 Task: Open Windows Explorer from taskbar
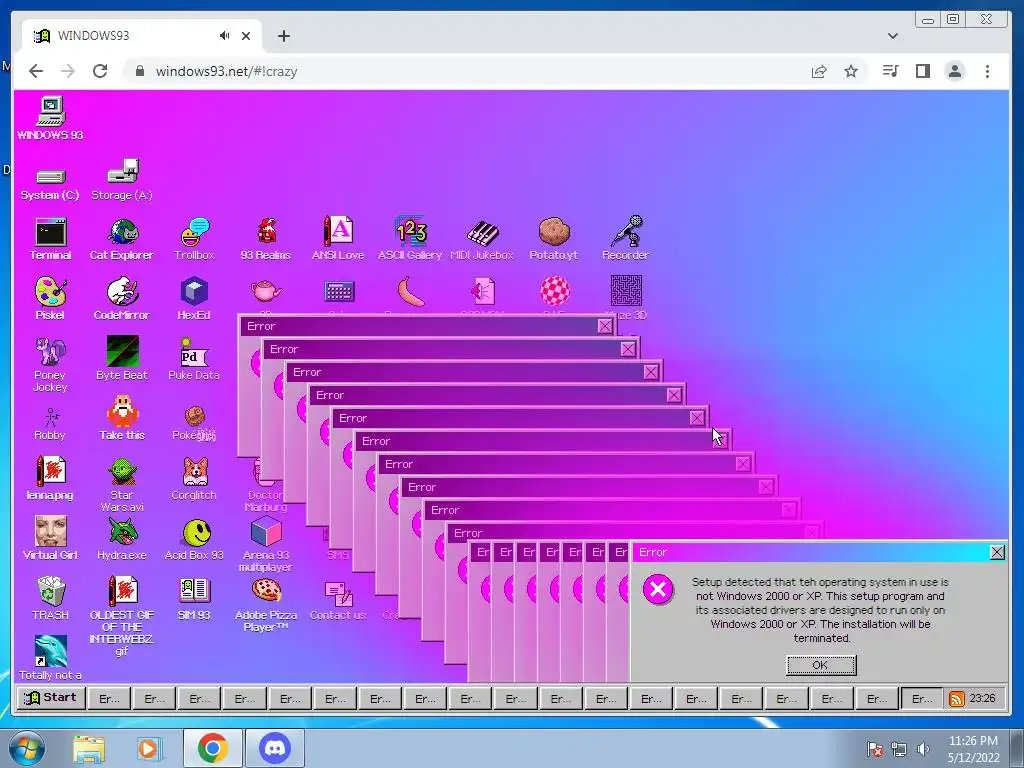click(89, 749)
